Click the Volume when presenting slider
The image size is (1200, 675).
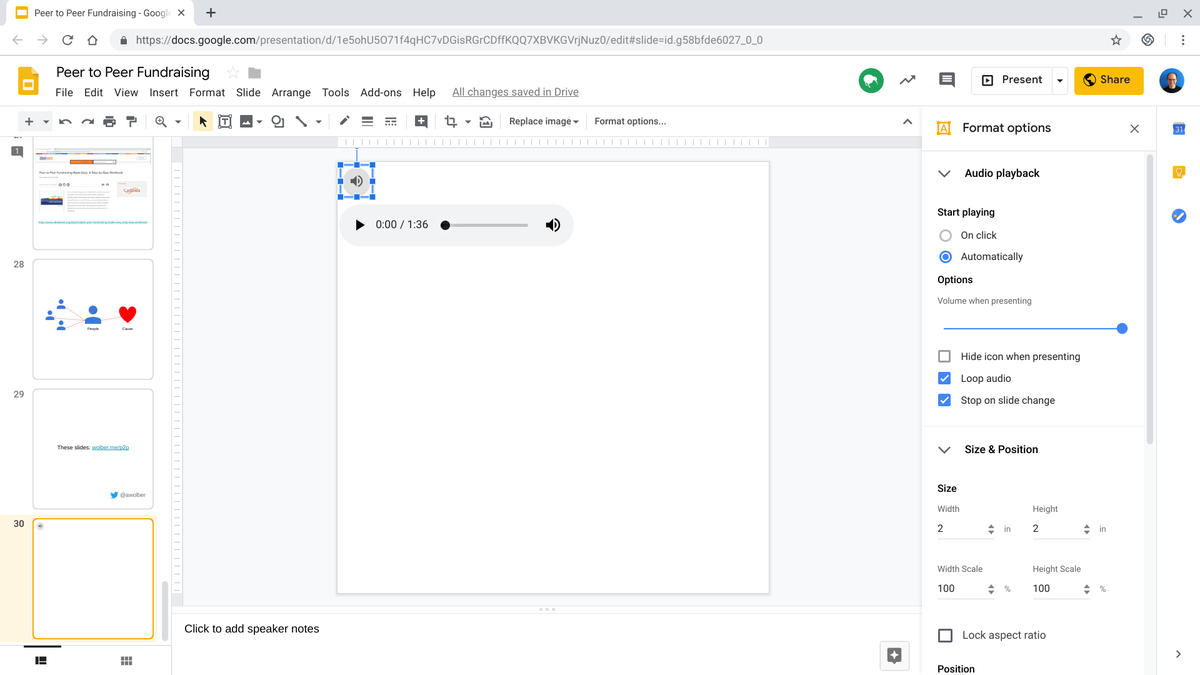coord(1032,328)
